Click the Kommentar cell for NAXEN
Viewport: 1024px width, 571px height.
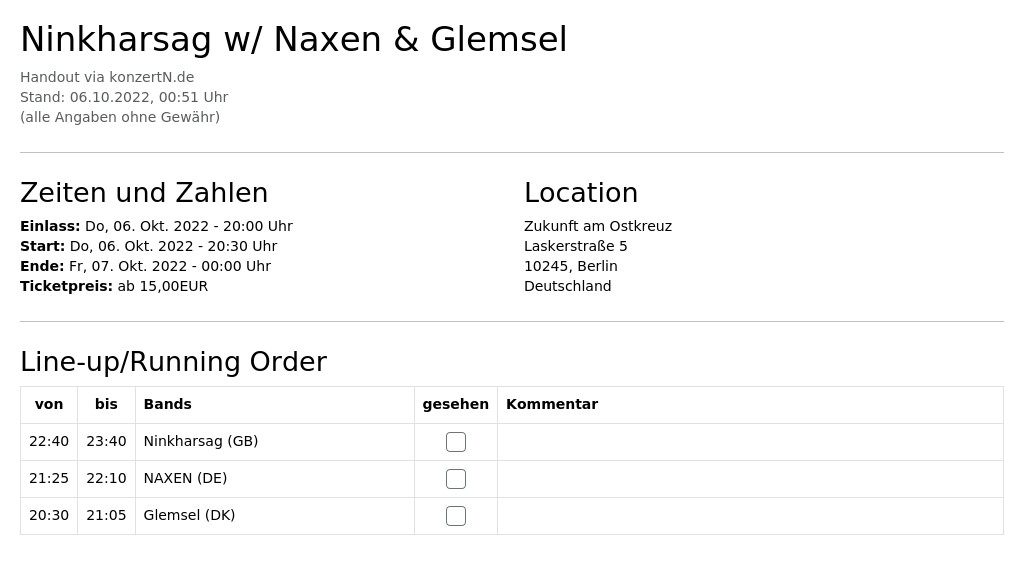tap(750, 479)
